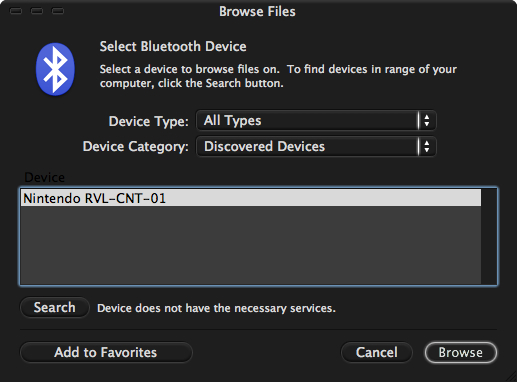Viewport: 517px width, 382px height.
Task: Open the Device Type dropdown
Action: coord(316,120)
